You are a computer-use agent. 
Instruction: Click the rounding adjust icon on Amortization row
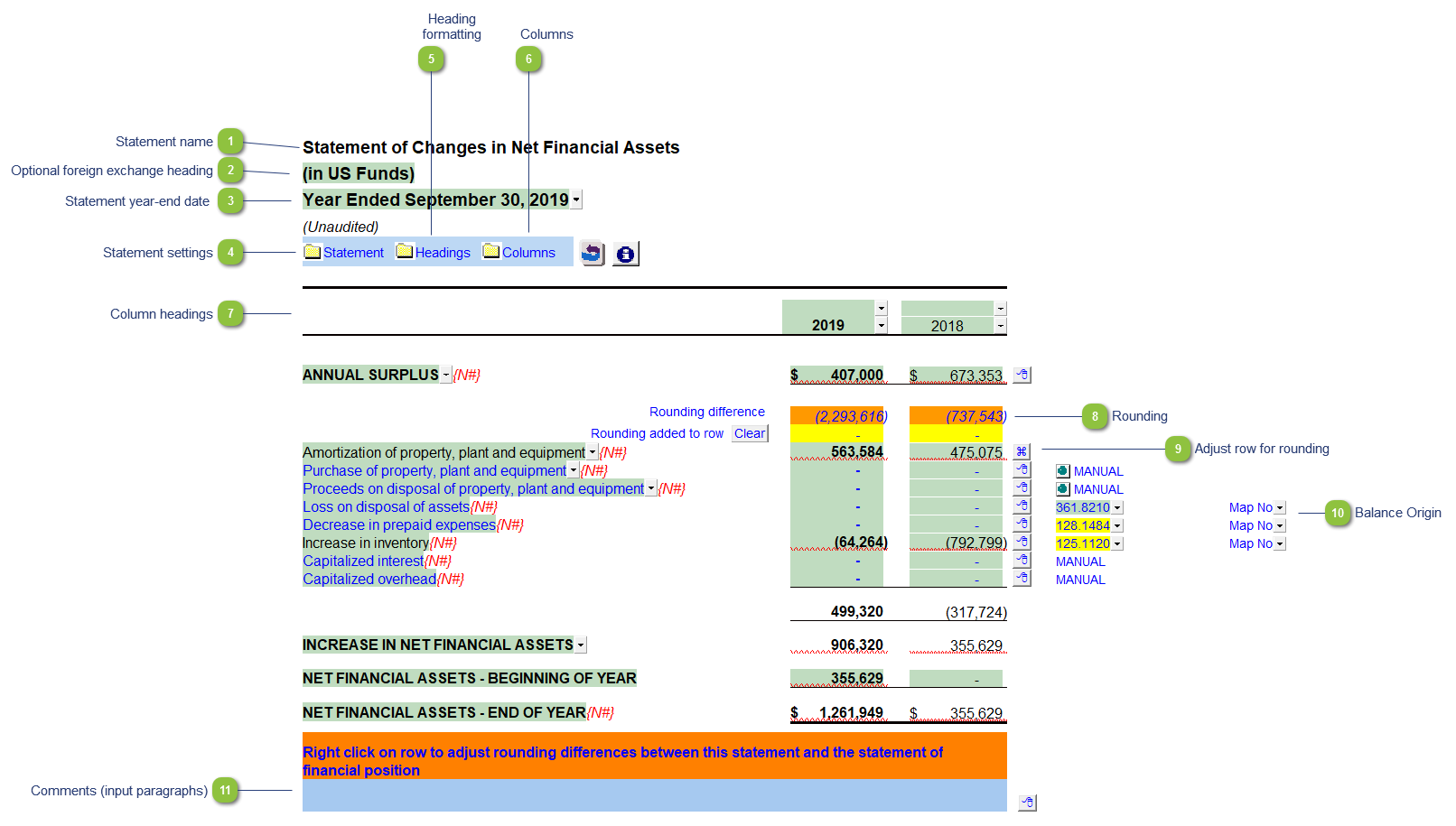click(x=1022, y=452)
